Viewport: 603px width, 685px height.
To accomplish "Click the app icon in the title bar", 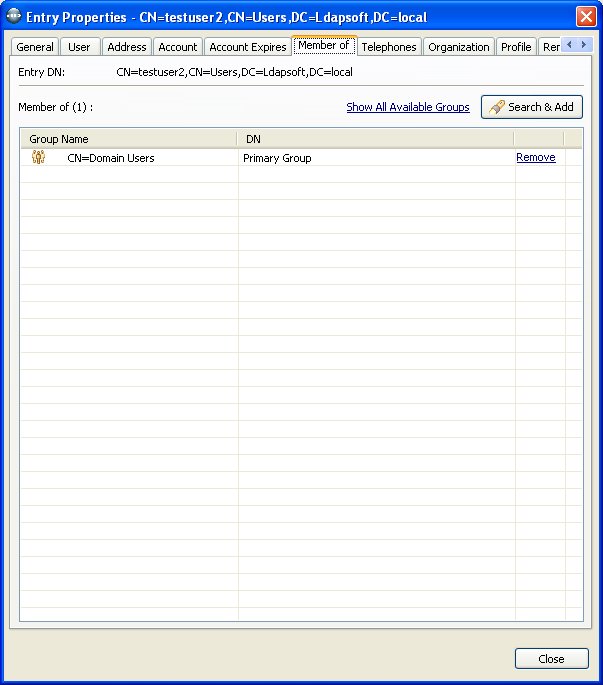I will click(13, 17).
